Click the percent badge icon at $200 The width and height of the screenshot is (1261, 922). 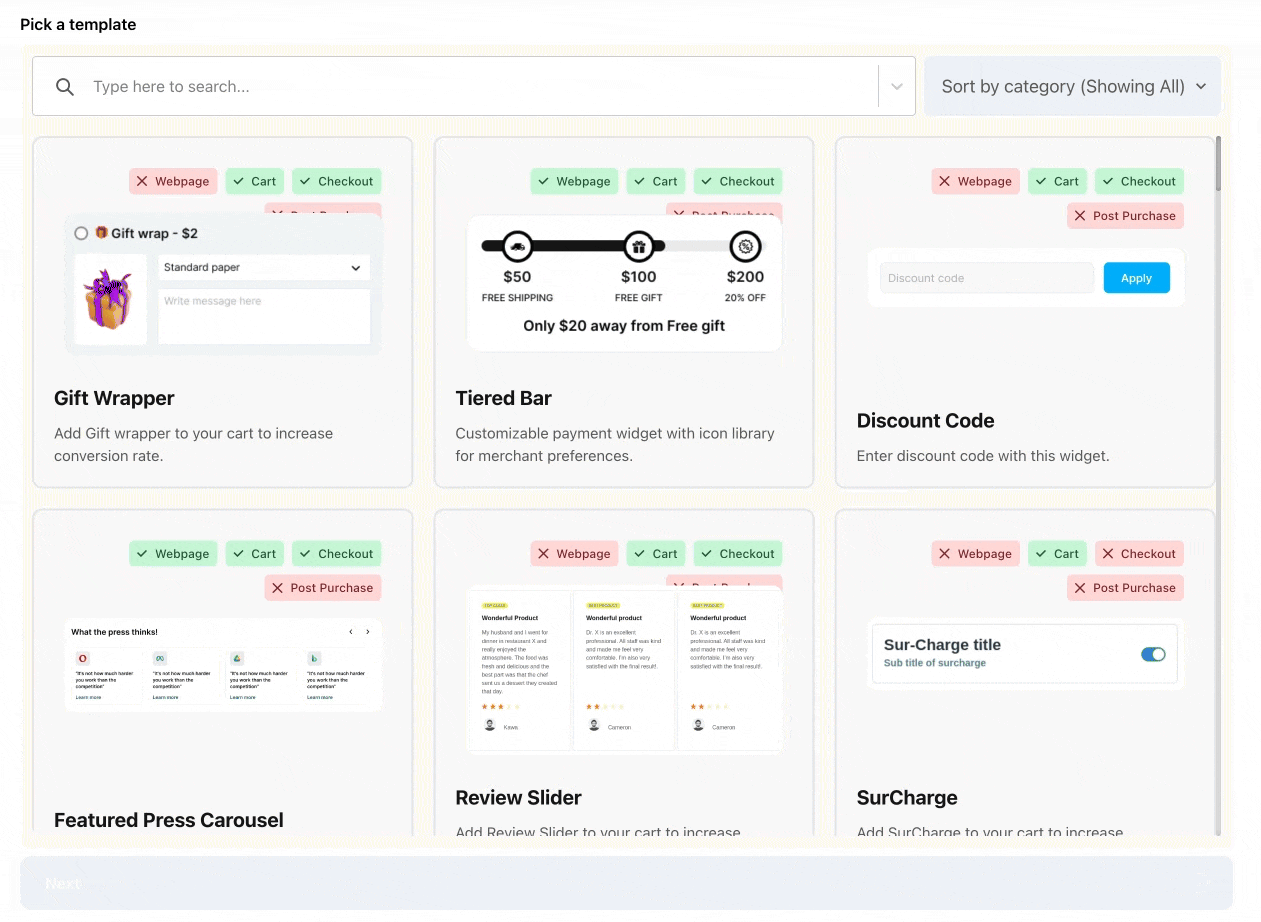pos(745,246)
